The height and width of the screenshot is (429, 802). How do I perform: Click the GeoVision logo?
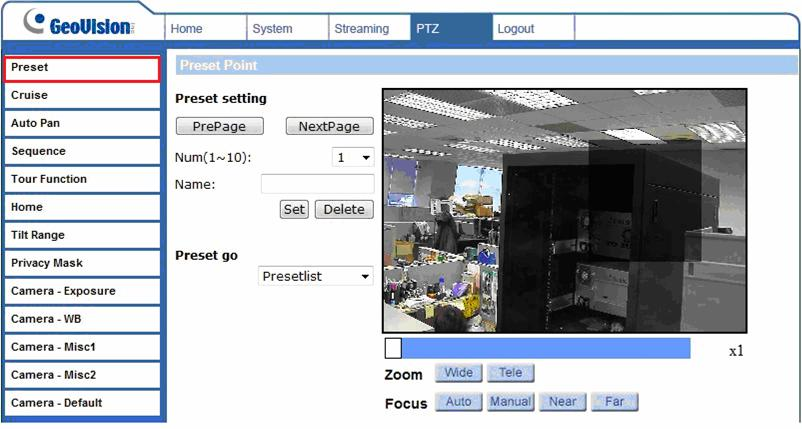pos(78,22)
